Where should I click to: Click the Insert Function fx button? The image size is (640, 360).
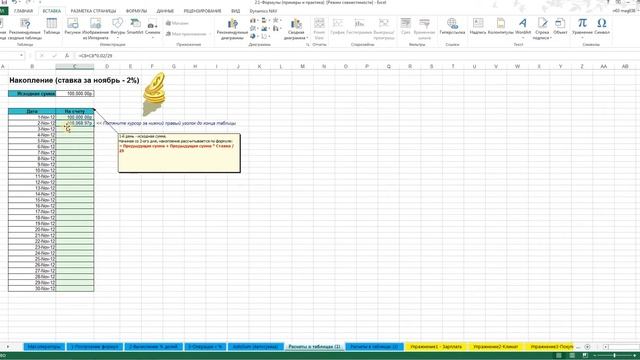67,56
